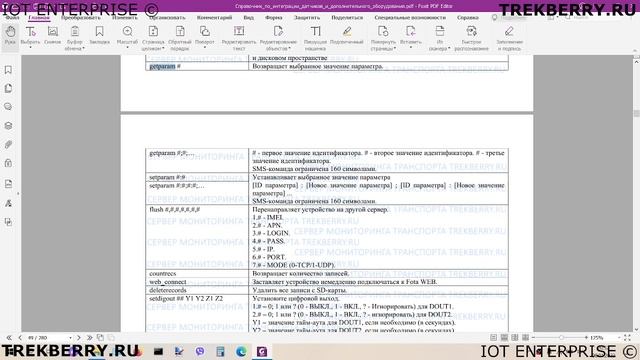Switch to the Вид tab
This screenshot has height=360, width=640.
tap(248, 18)
